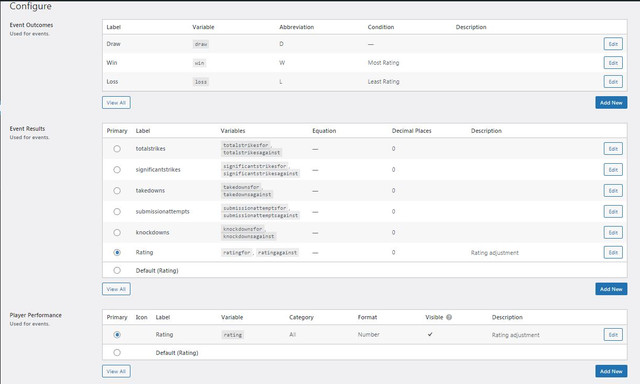
Task: Add new Event Result
Action: [611, 289]
